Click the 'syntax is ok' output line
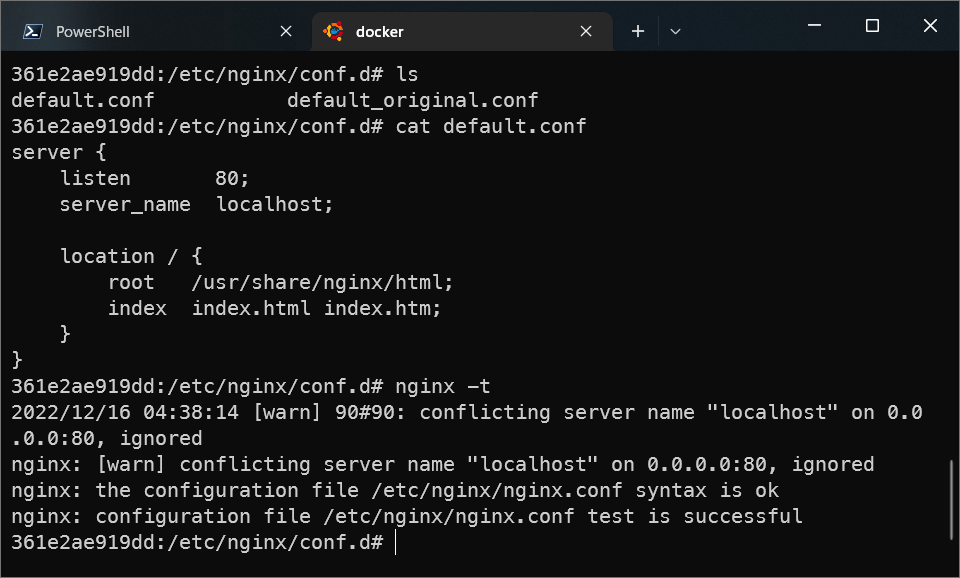This screenshot has height=578, width=960. click(x=395, y=490)
